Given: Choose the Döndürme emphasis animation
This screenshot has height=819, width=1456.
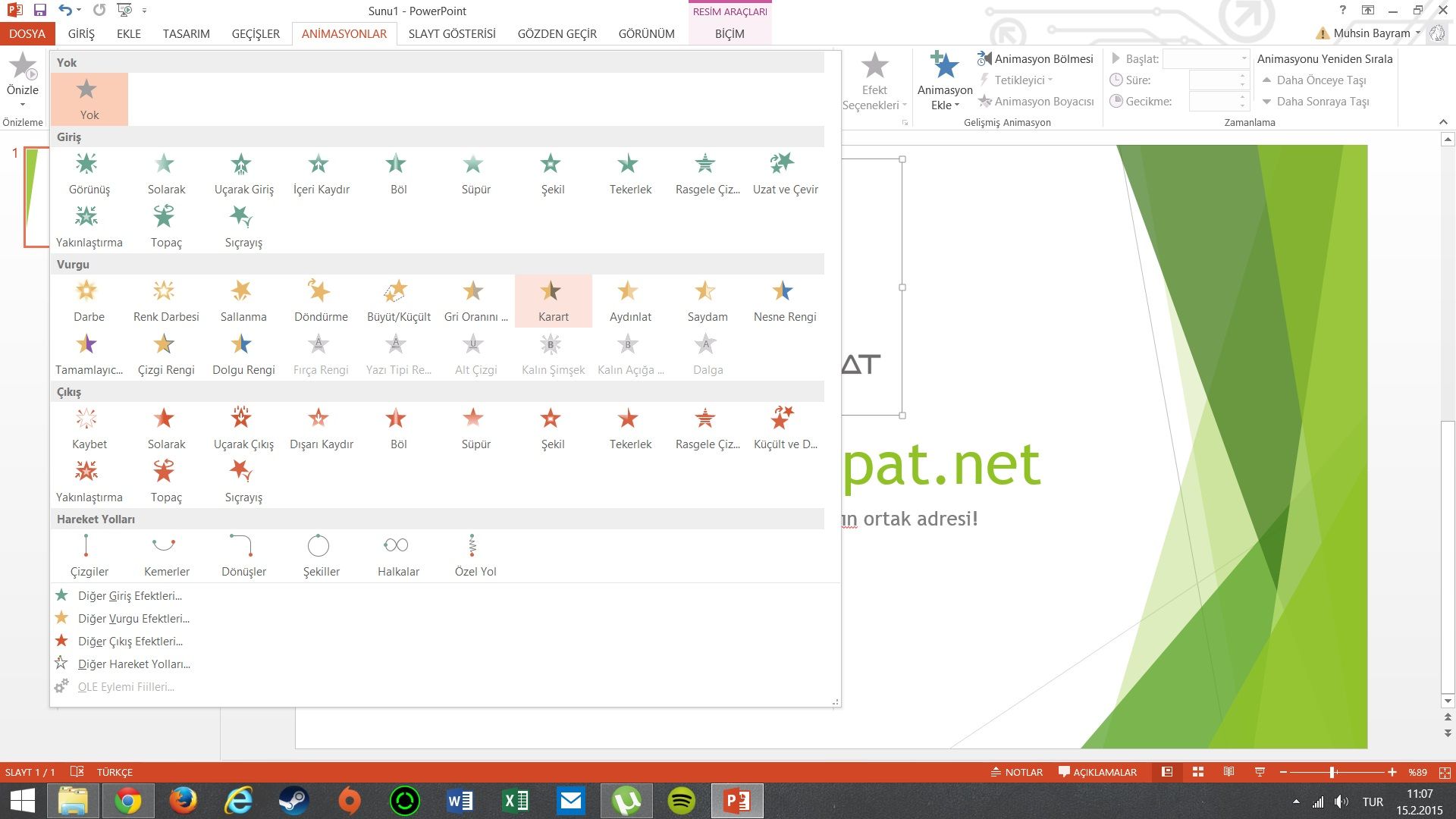Looking at the screenshot, I should [321, 301].
